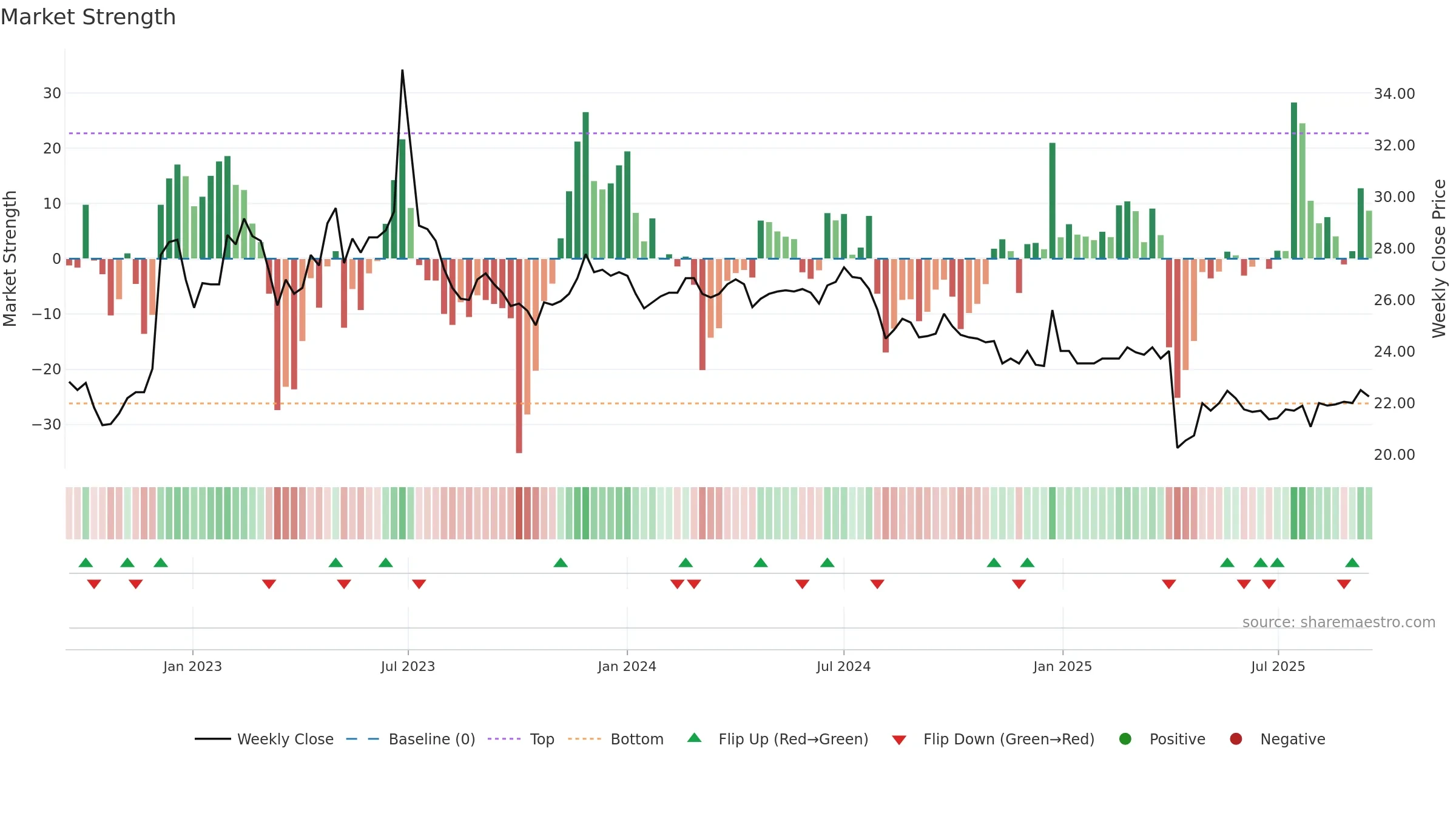This screenshot has width=1456, height=819.
Task: Click the sharemaestro.com source text
Action: pyautogui.click(x=1339, y=622)
